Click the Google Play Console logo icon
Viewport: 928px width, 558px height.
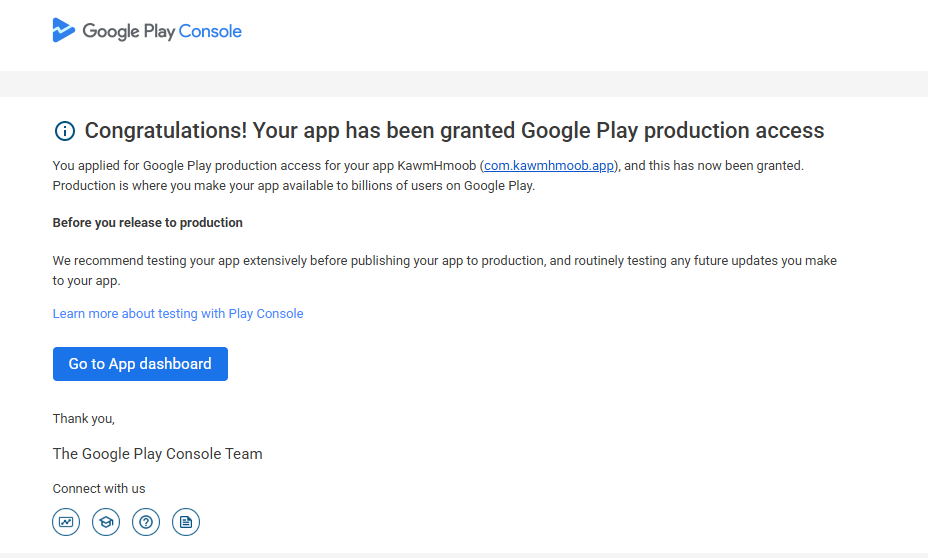64,30
